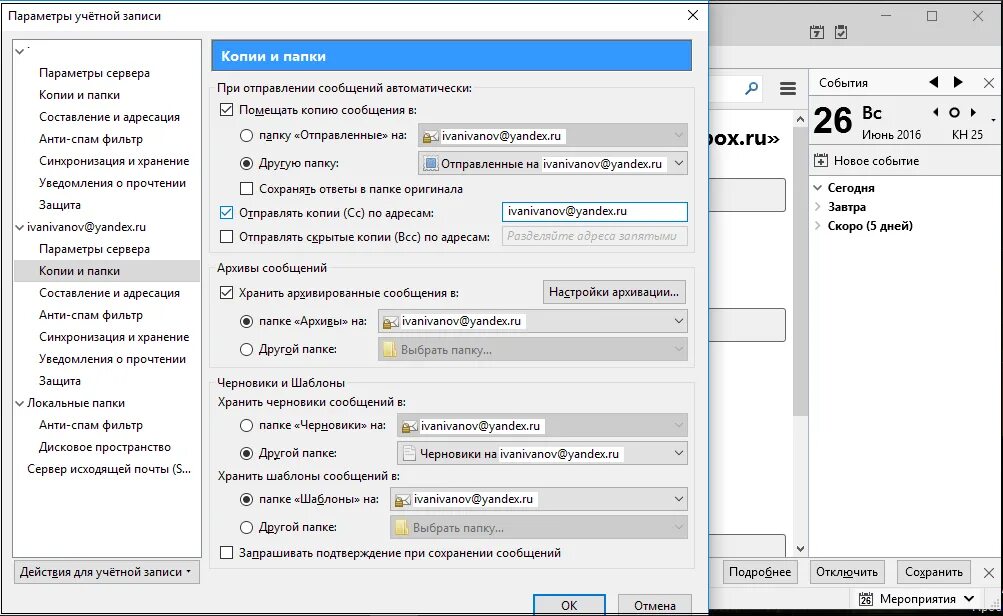
Task: Click the scrollbar down arrow in main window
Action: [800, 549]
